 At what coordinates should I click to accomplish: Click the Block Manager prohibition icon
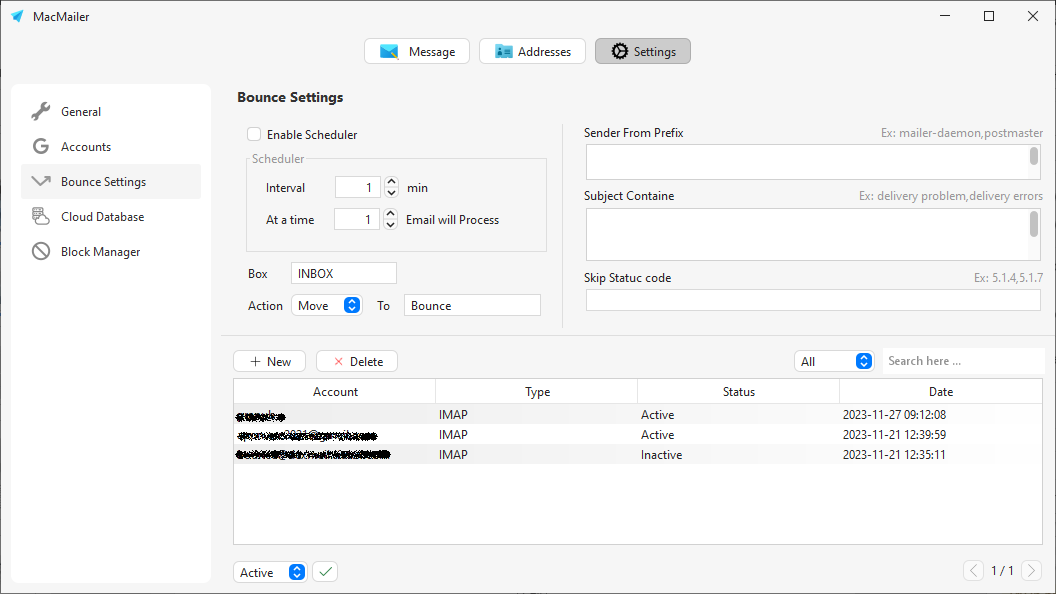pos(40,251)
